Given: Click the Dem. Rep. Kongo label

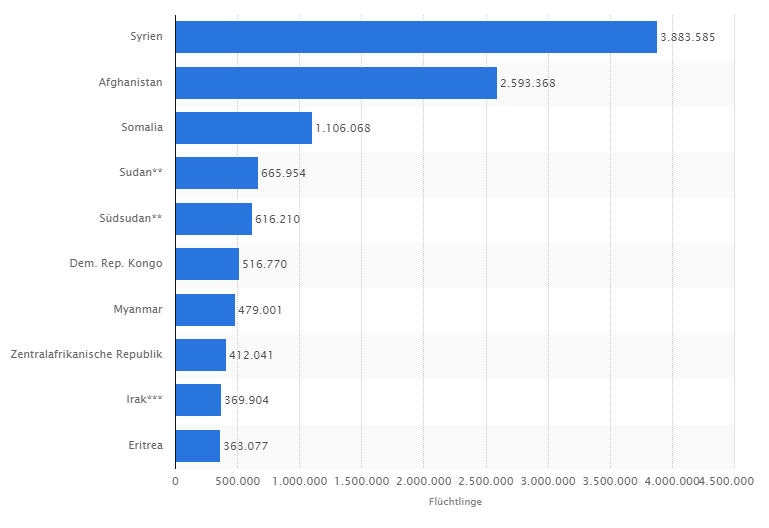Looking at the screenshot, I should (x=116, y=264).
